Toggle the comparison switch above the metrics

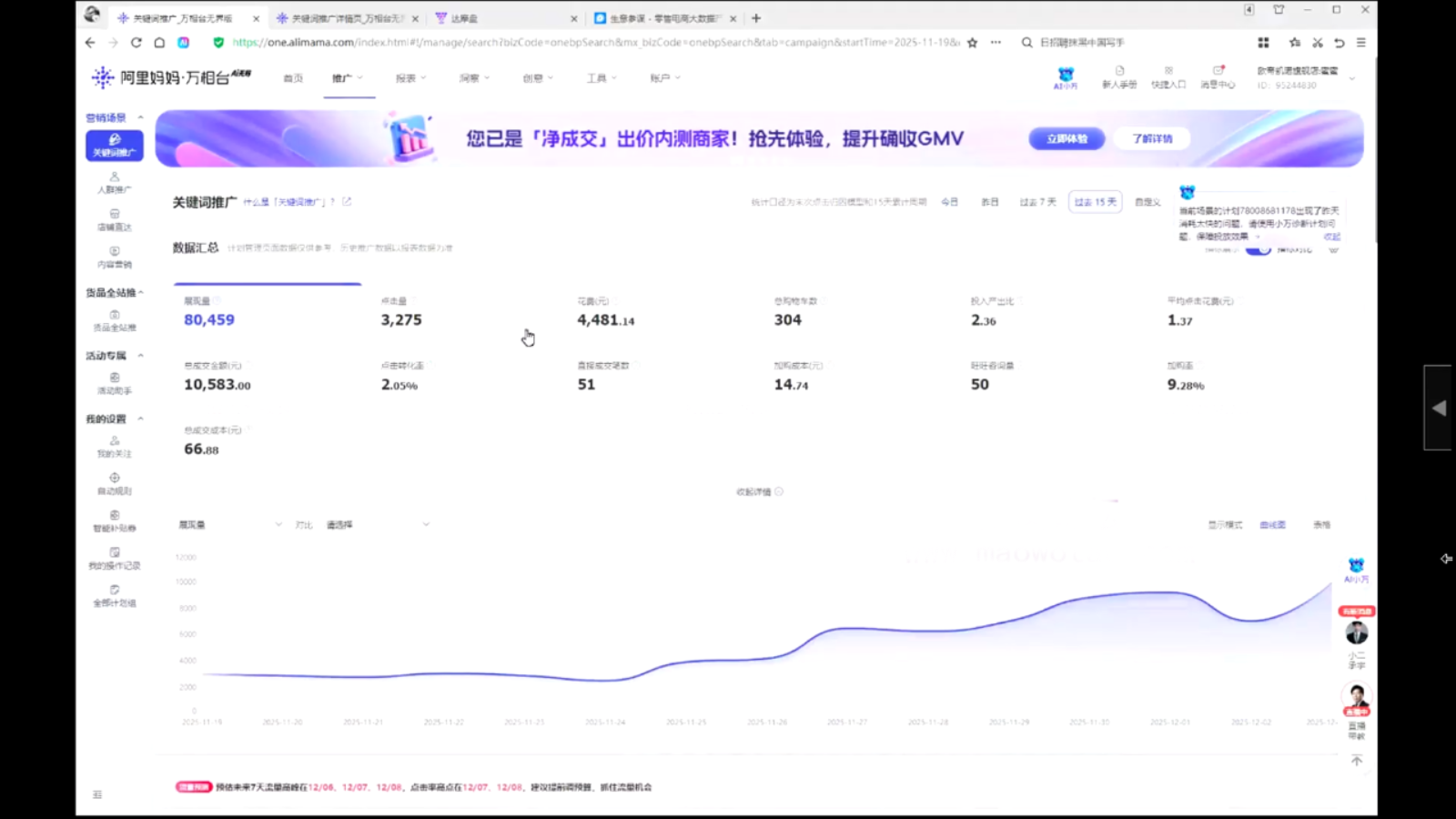1259,249
